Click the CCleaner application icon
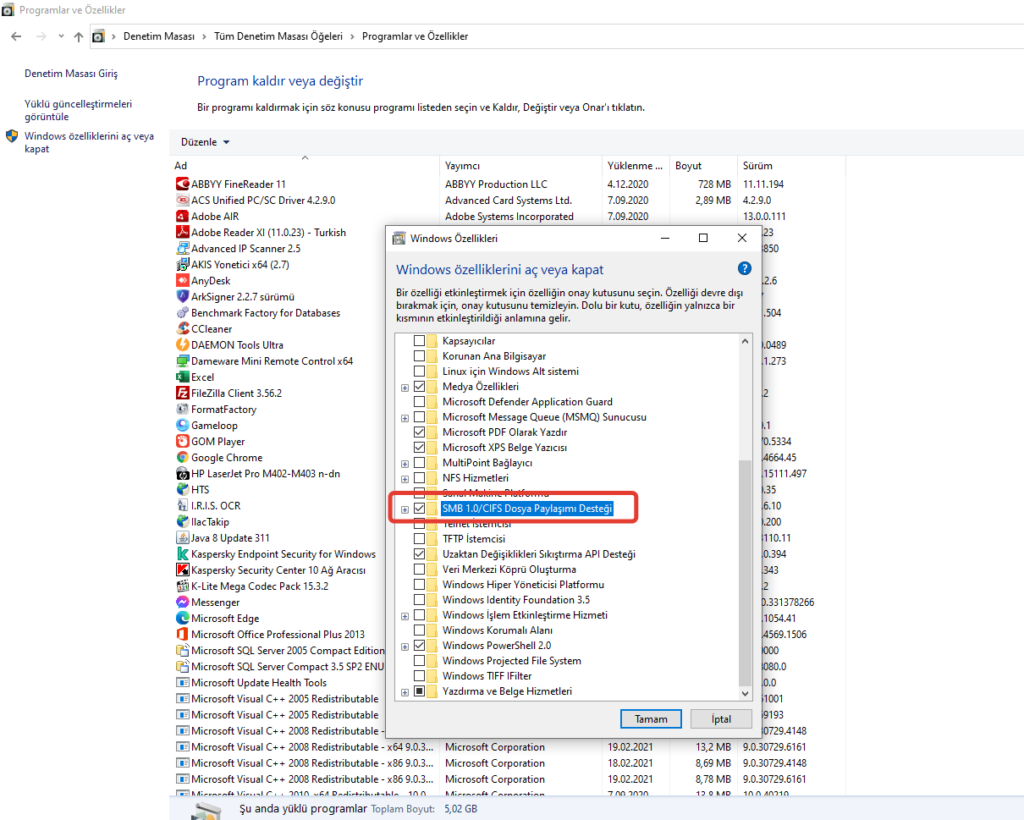Screen dimensions: 1024x820 [181, 328]
